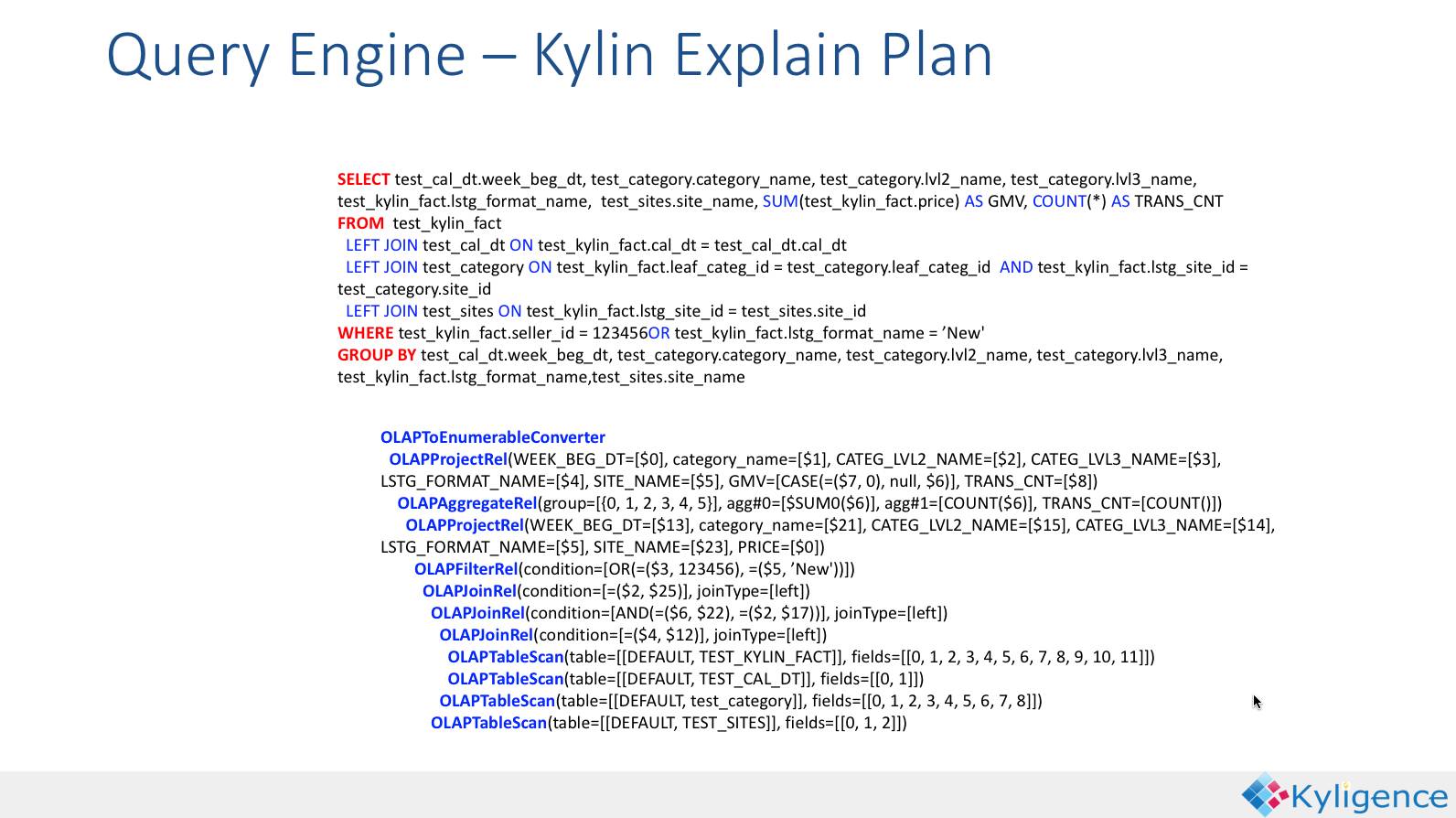
Task: Click the blue AND keyword in the join
Action: click(1016, 267)
